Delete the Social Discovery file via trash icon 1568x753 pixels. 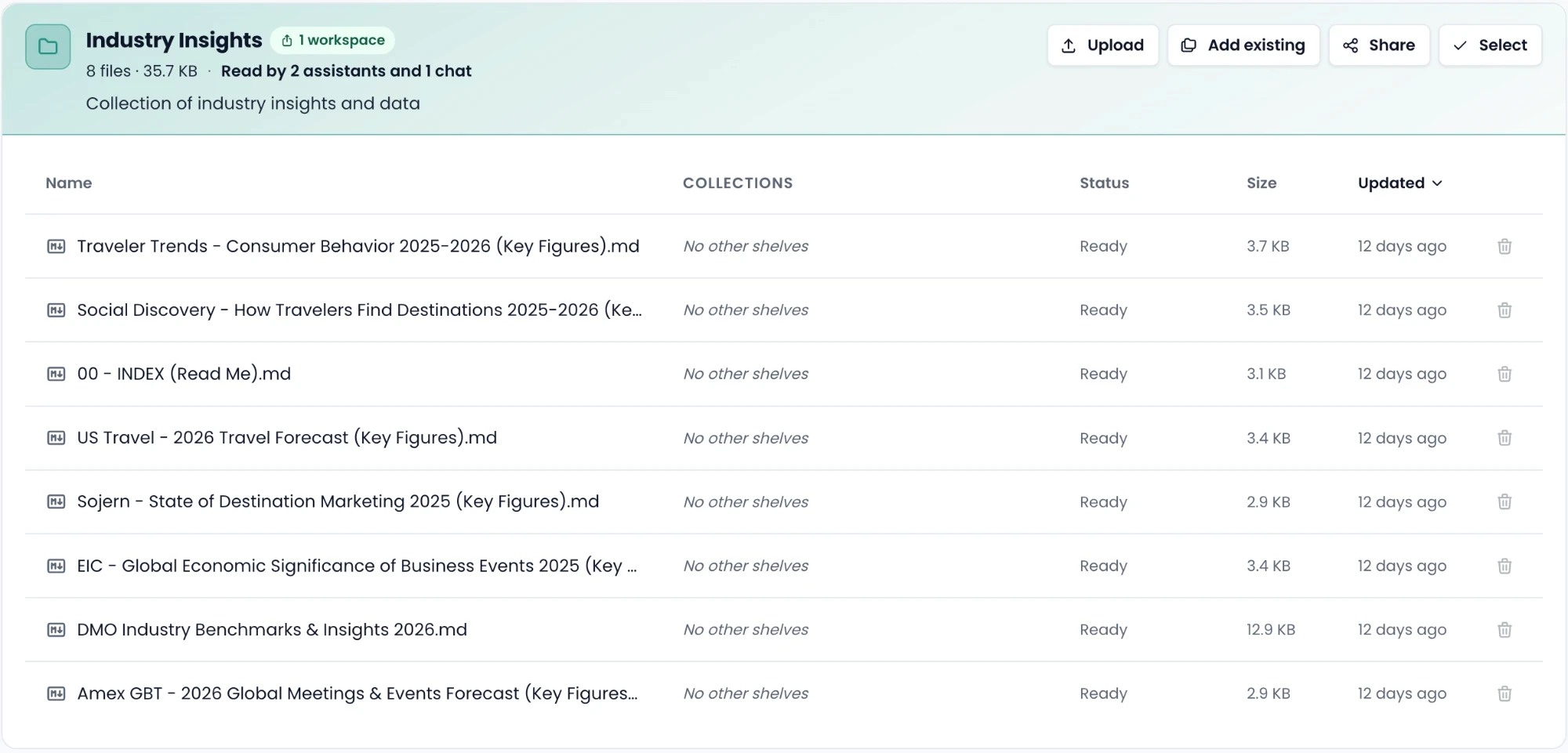click(1504, 310)
